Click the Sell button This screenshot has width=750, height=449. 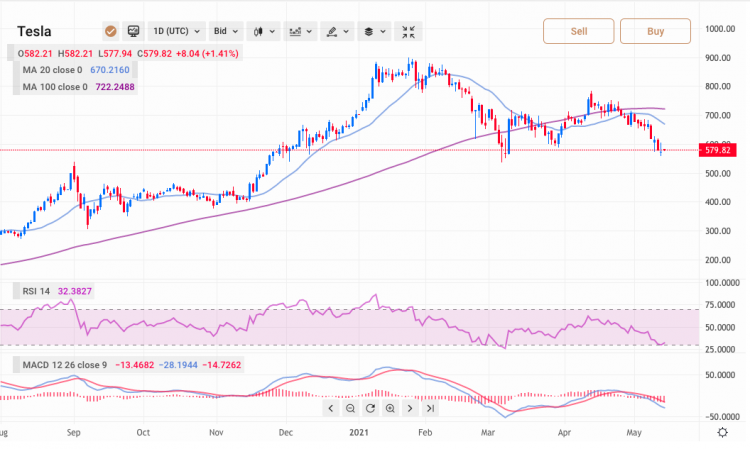[x=579, y=31]
